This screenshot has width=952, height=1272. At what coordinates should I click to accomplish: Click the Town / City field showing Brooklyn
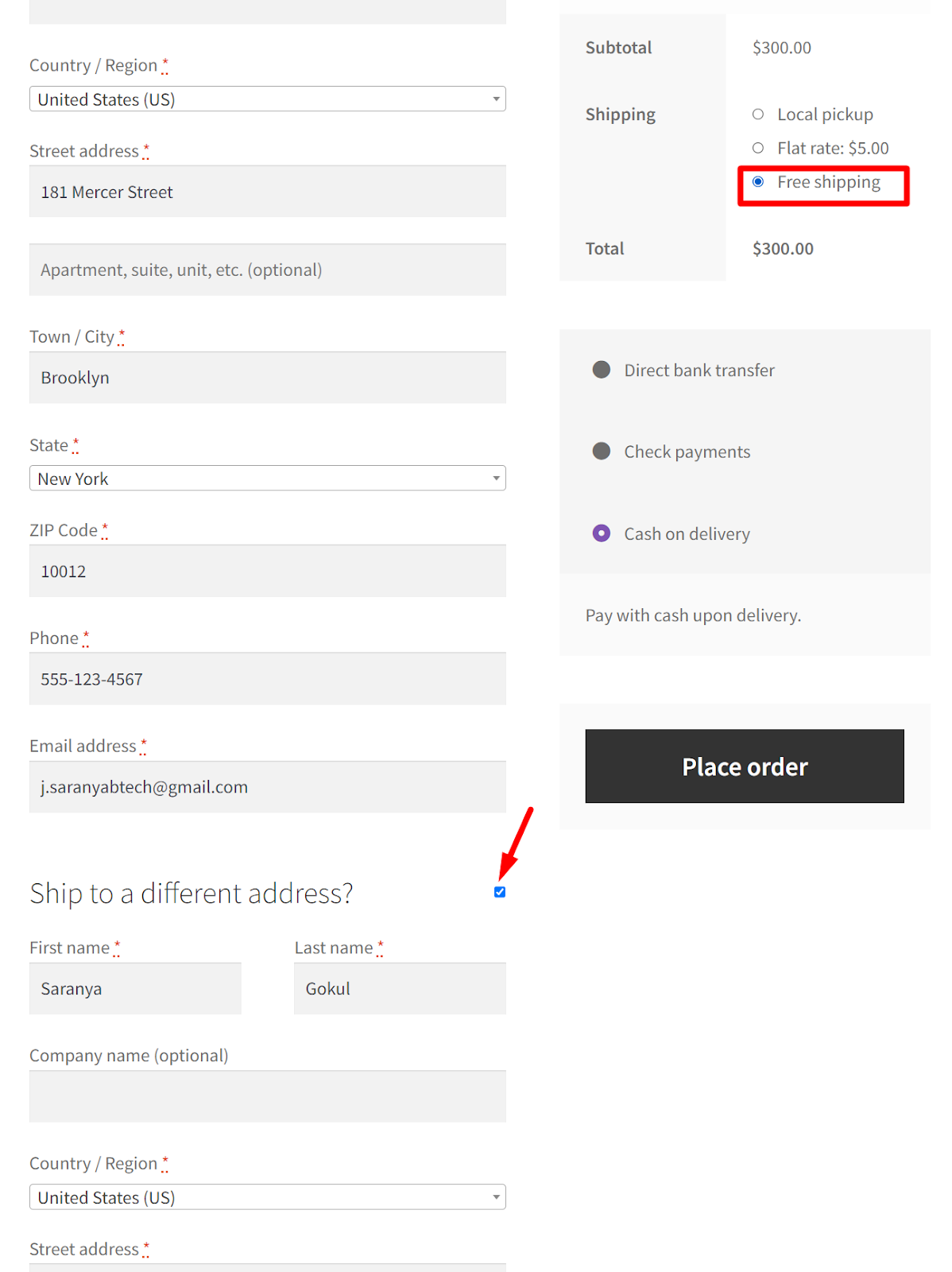267,377
